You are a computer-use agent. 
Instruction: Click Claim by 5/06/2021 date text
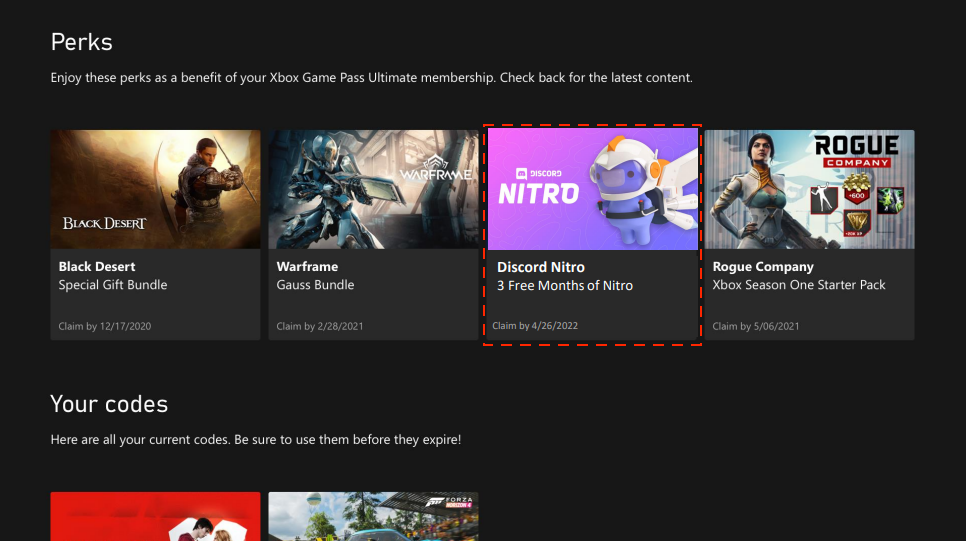pos(755,326)
